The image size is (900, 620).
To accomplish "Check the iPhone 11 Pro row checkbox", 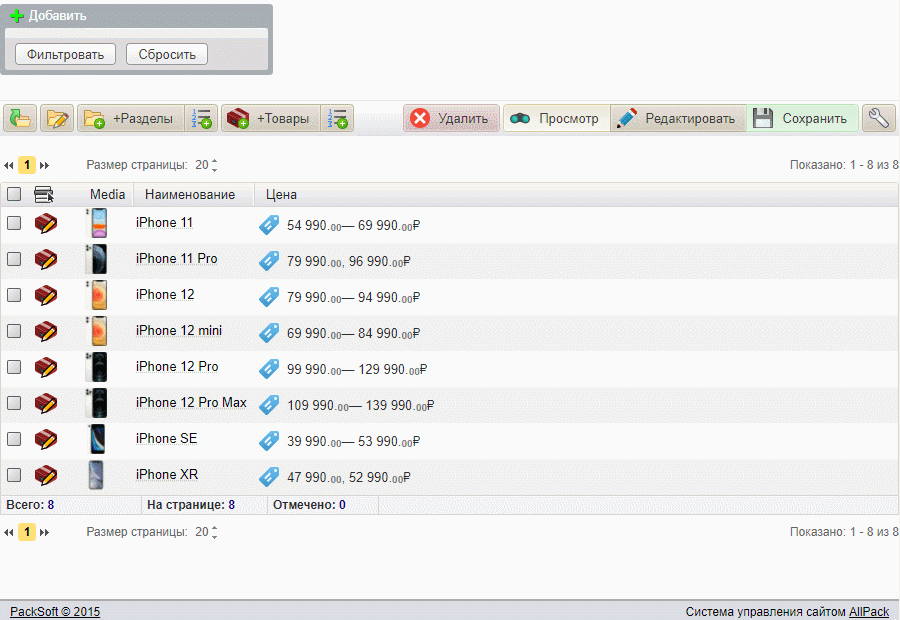I will click(x=14, y=259).
